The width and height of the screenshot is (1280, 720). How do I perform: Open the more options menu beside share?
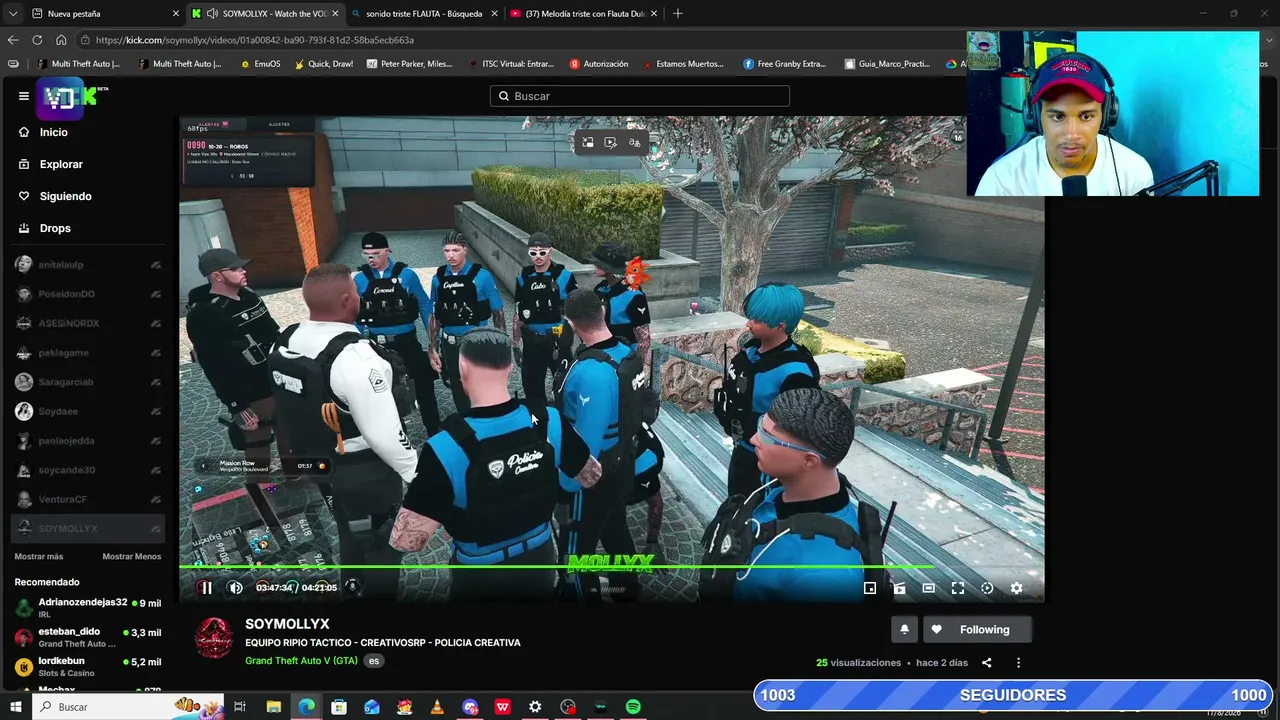[1018, 662]
